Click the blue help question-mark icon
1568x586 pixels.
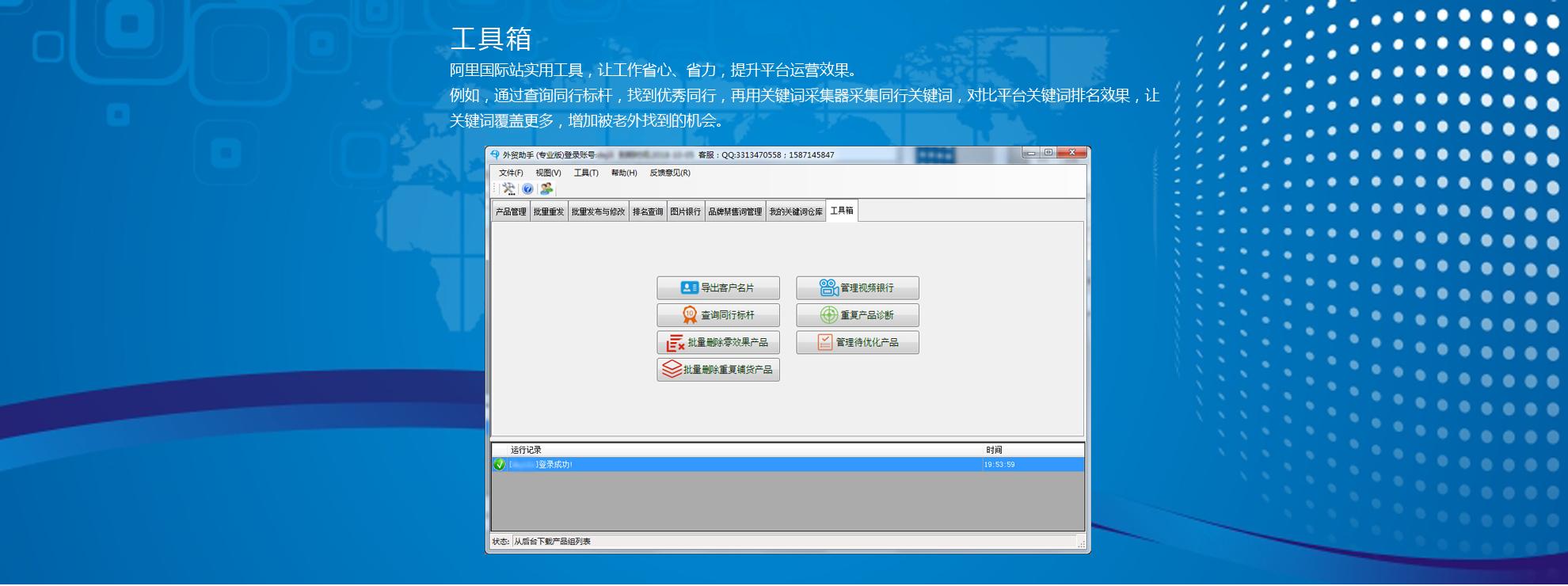click(x=527, y=188)
